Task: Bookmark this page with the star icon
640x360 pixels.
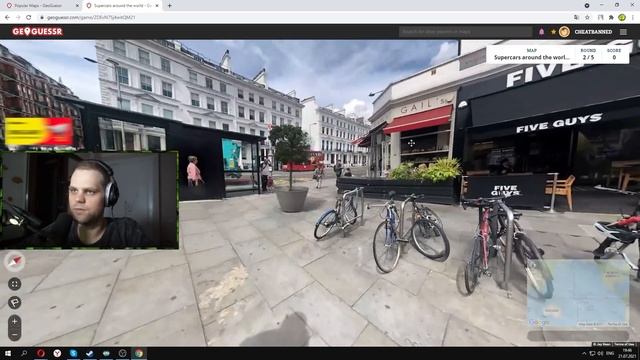Action: point(587,18)
